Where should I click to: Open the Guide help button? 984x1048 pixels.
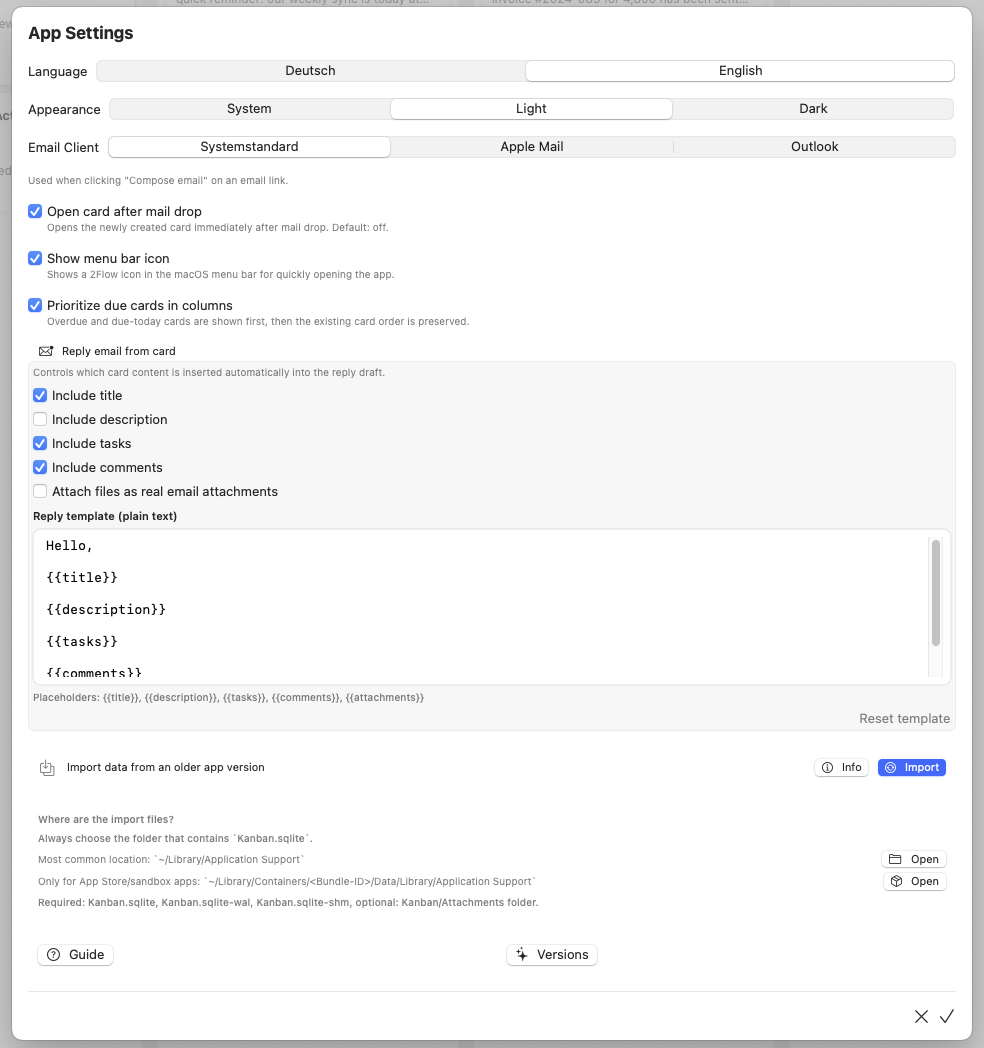pyautogui.click(x=75, y=954)
